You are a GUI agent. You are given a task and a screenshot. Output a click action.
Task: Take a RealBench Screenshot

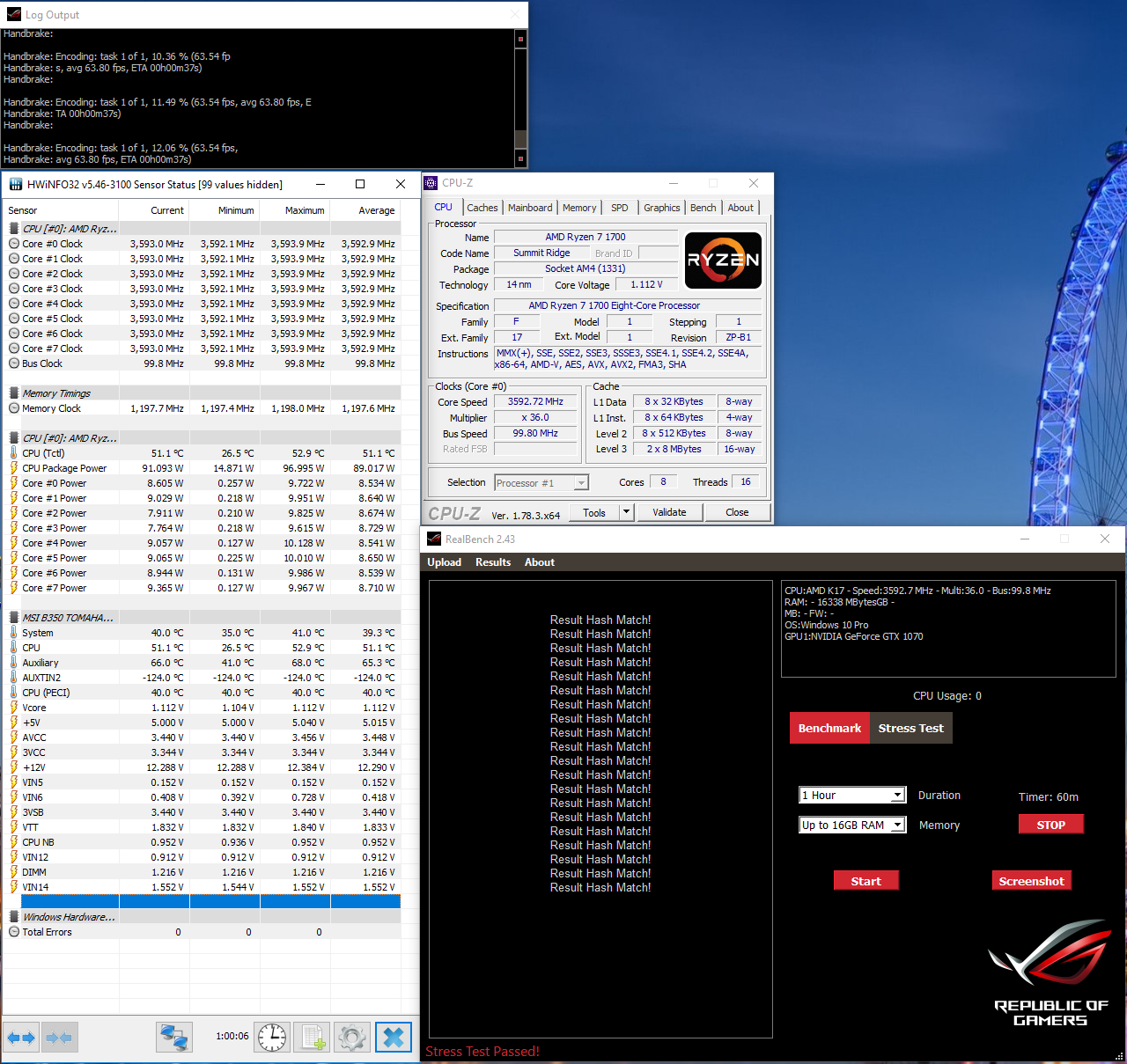pyautogui.click(x=1032, y=881)
